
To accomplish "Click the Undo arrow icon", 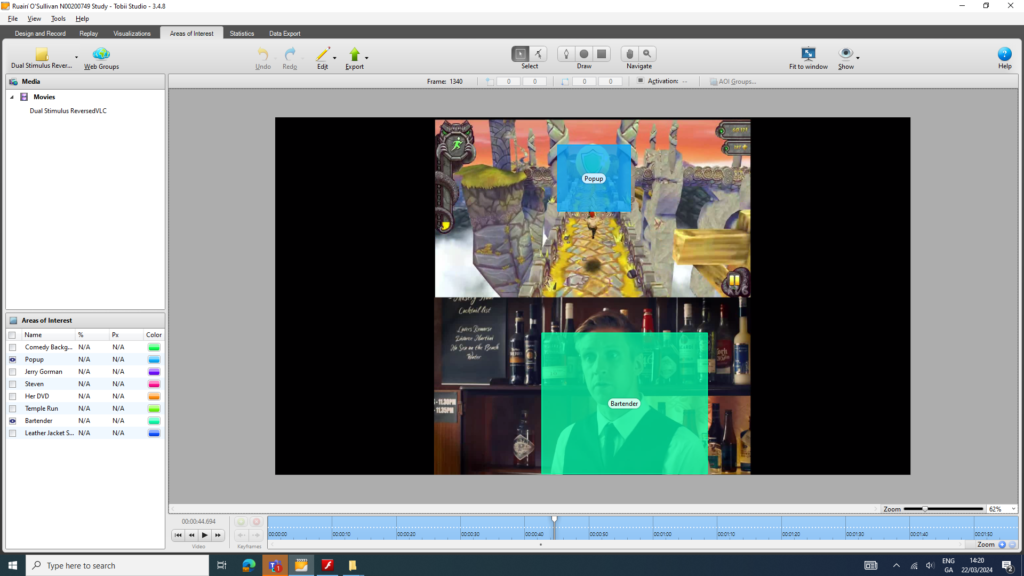I will (263, 54).
